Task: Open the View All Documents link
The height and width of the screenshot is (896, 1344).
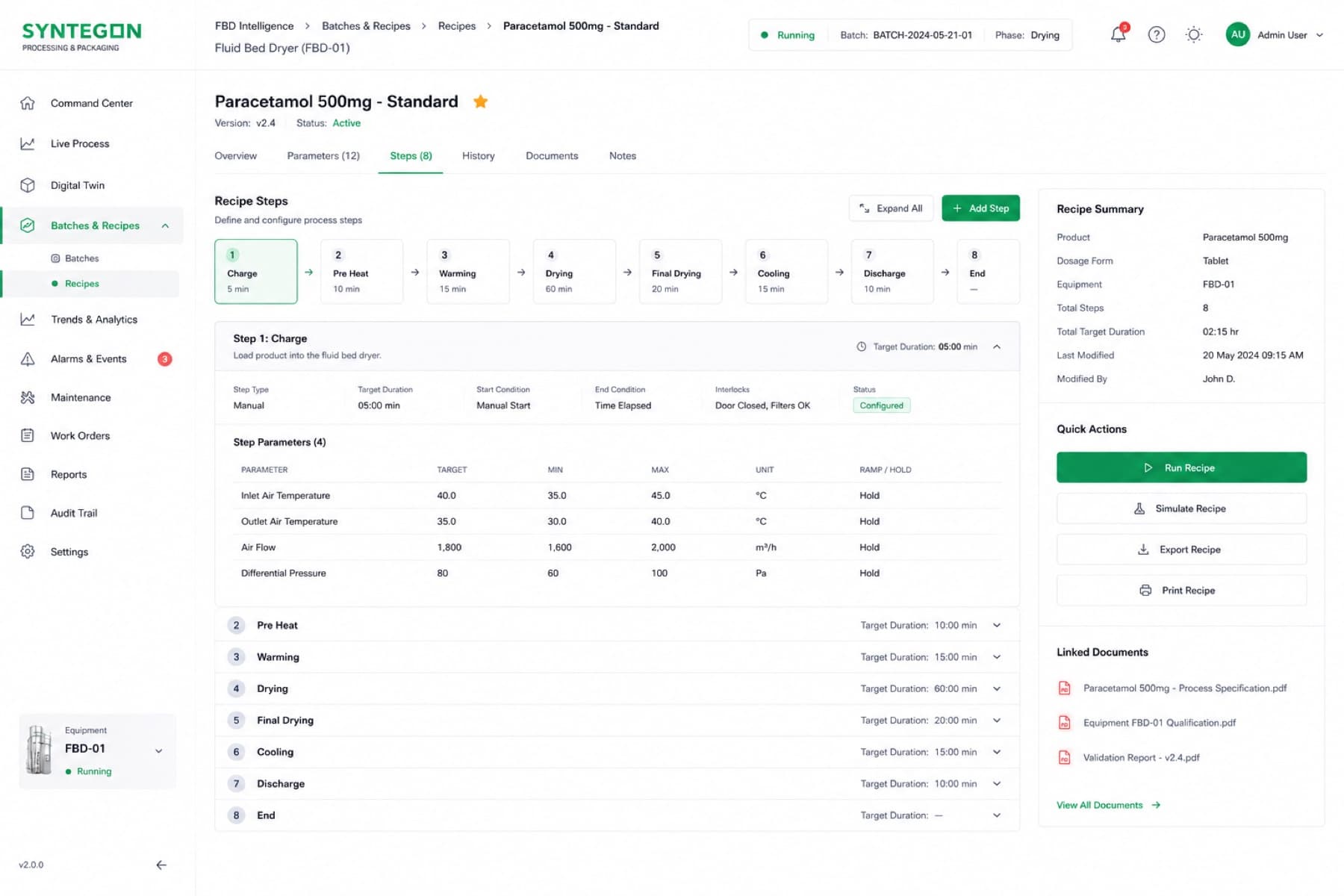Action: [1108, 805]
